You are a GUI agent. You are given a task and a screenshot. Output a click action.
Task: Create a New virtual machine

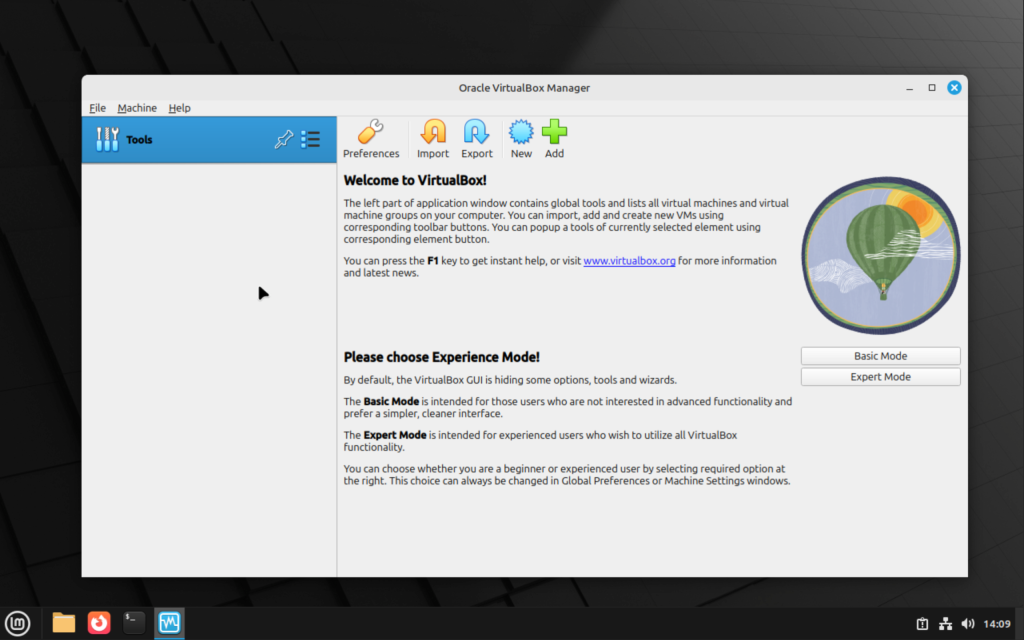pyautogui.click(x=520, y=138)
